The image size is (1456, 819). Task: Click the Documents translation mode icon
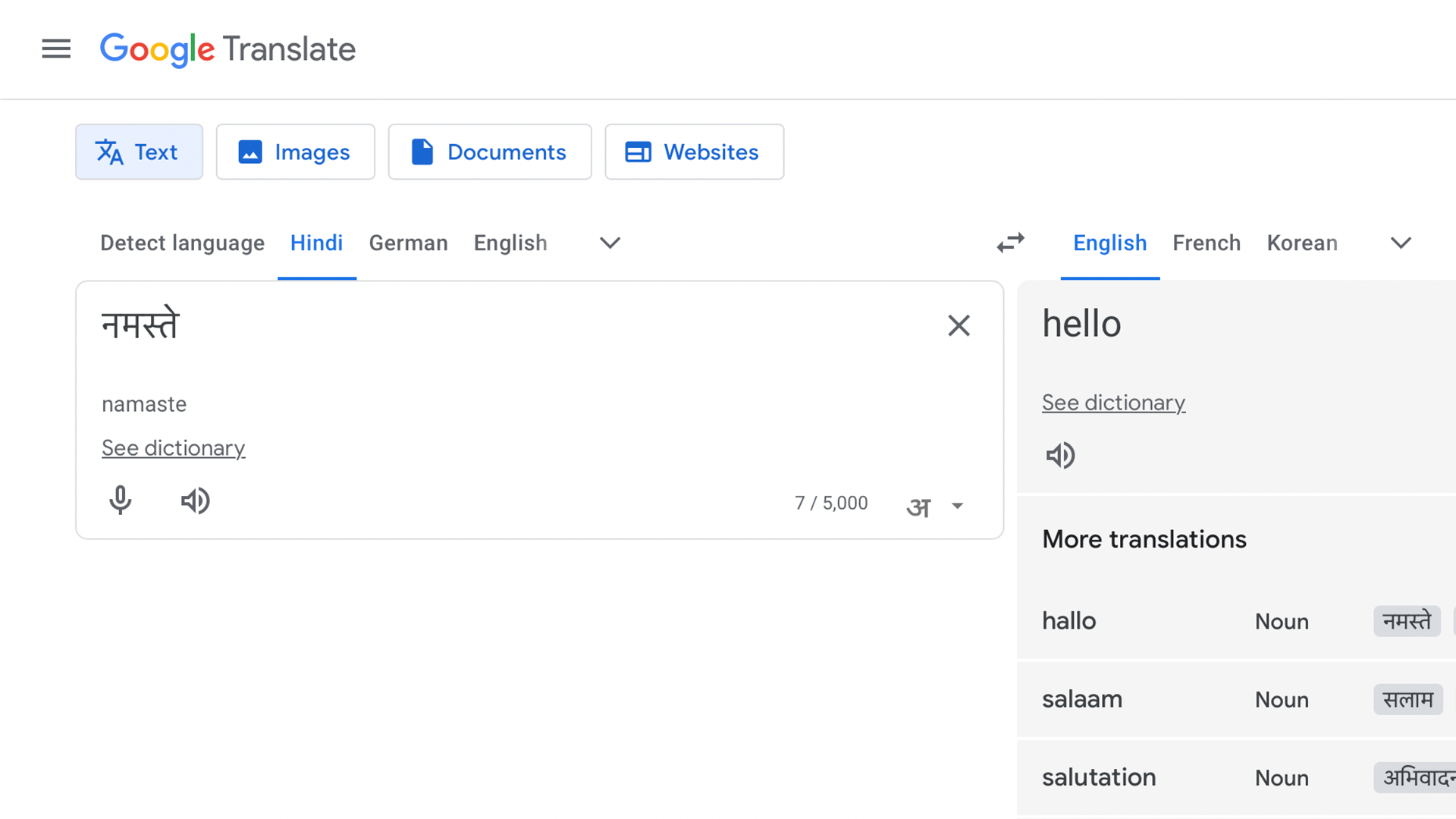(x=423, y=152)
